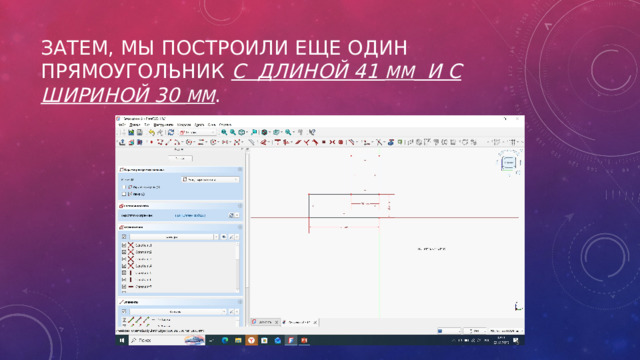Click the yellow Undo arrow icon
This screenshot has width=640, height=360.
point(151,132)
